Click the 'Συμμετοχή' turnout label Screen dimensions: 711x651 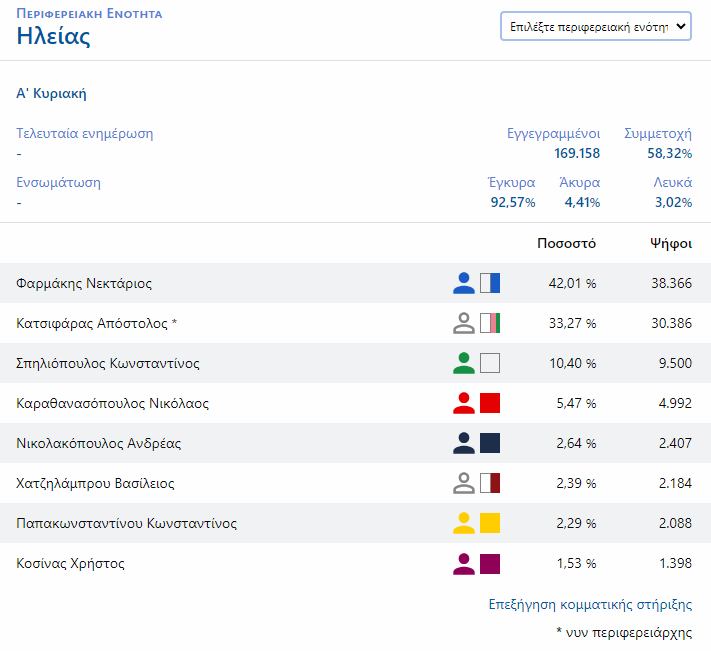tap(658, 133)
